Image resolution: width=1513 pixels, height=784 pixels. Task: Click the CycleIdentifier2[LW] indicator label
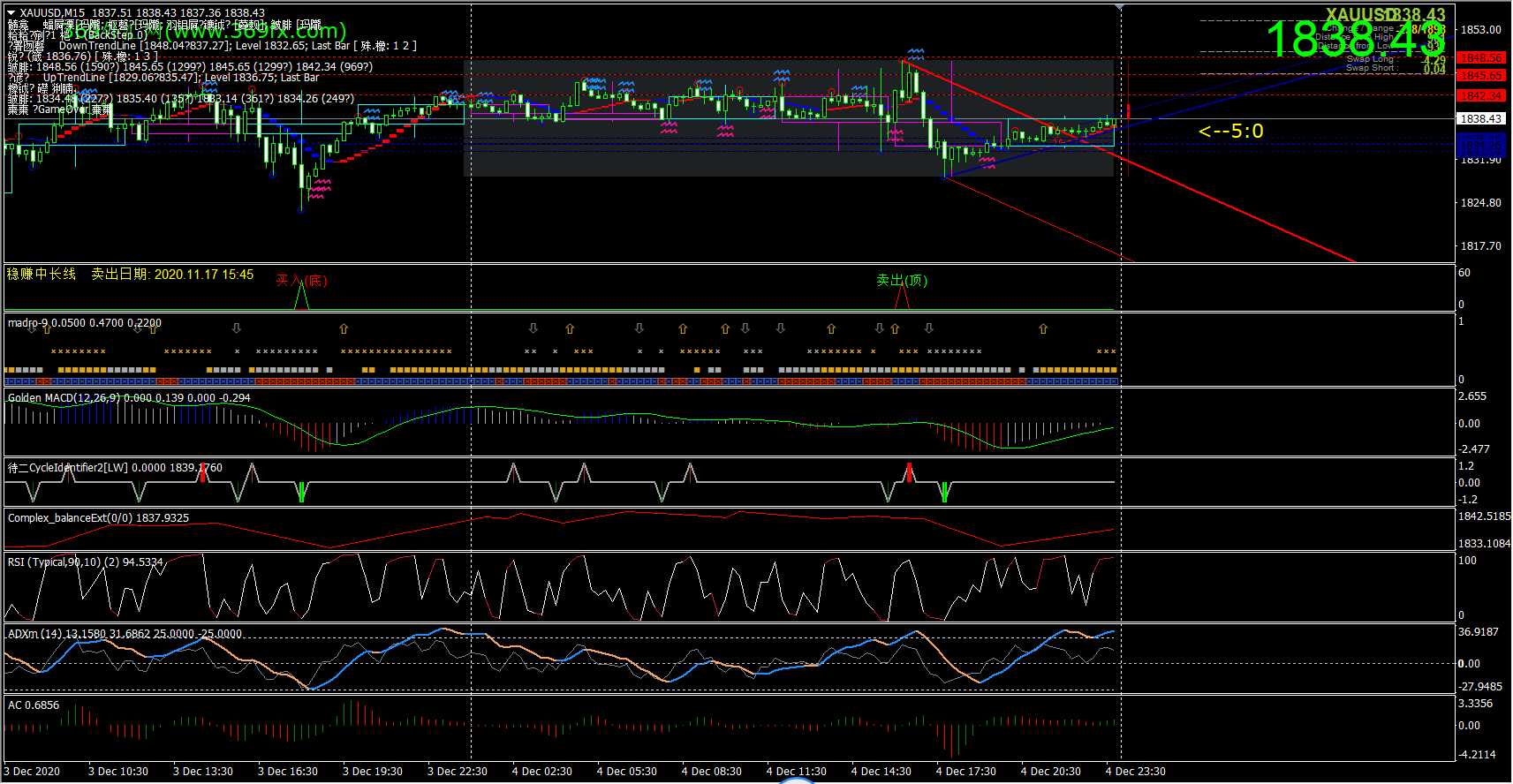pos(115,468)
